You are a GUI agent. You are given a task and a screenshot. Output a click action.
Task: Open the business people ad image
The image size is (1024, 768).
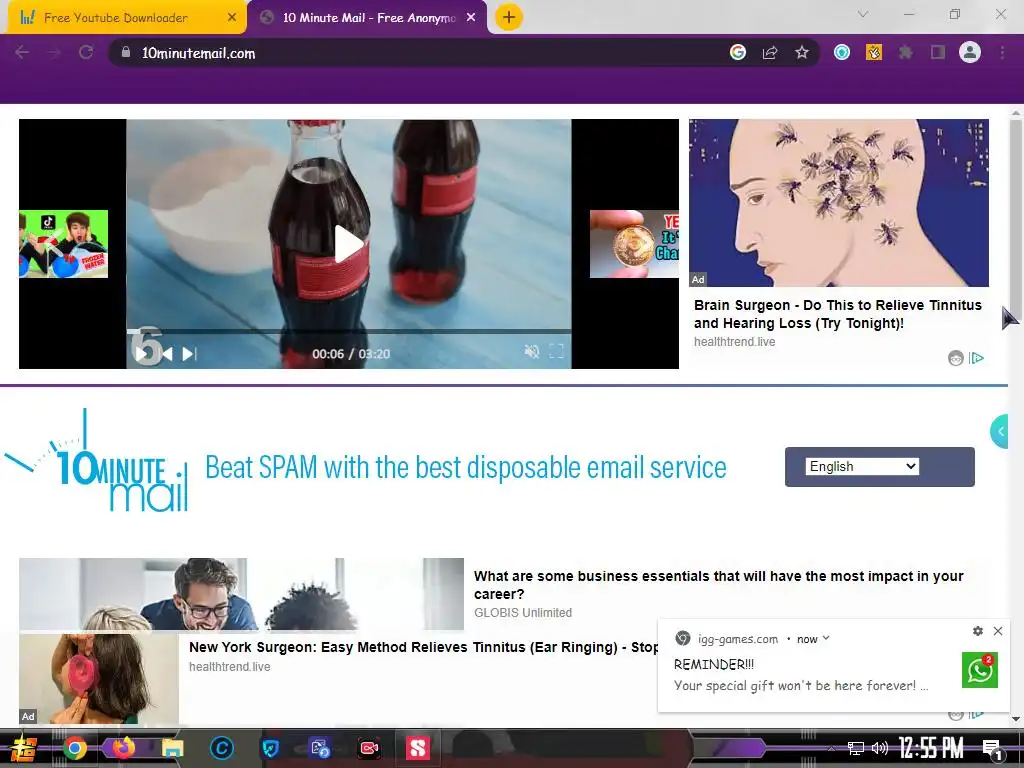[x=242, y=594]
